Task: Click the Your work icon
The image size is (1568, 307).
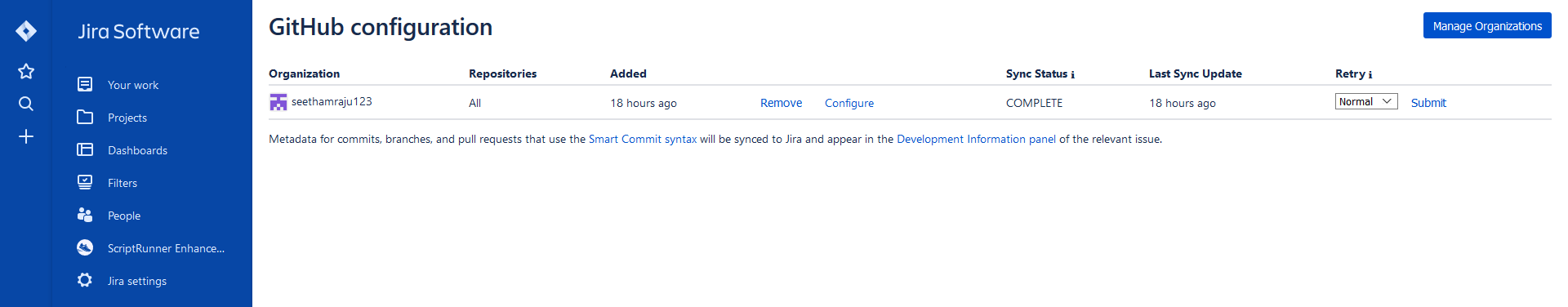Action: (x=85, y=84)
